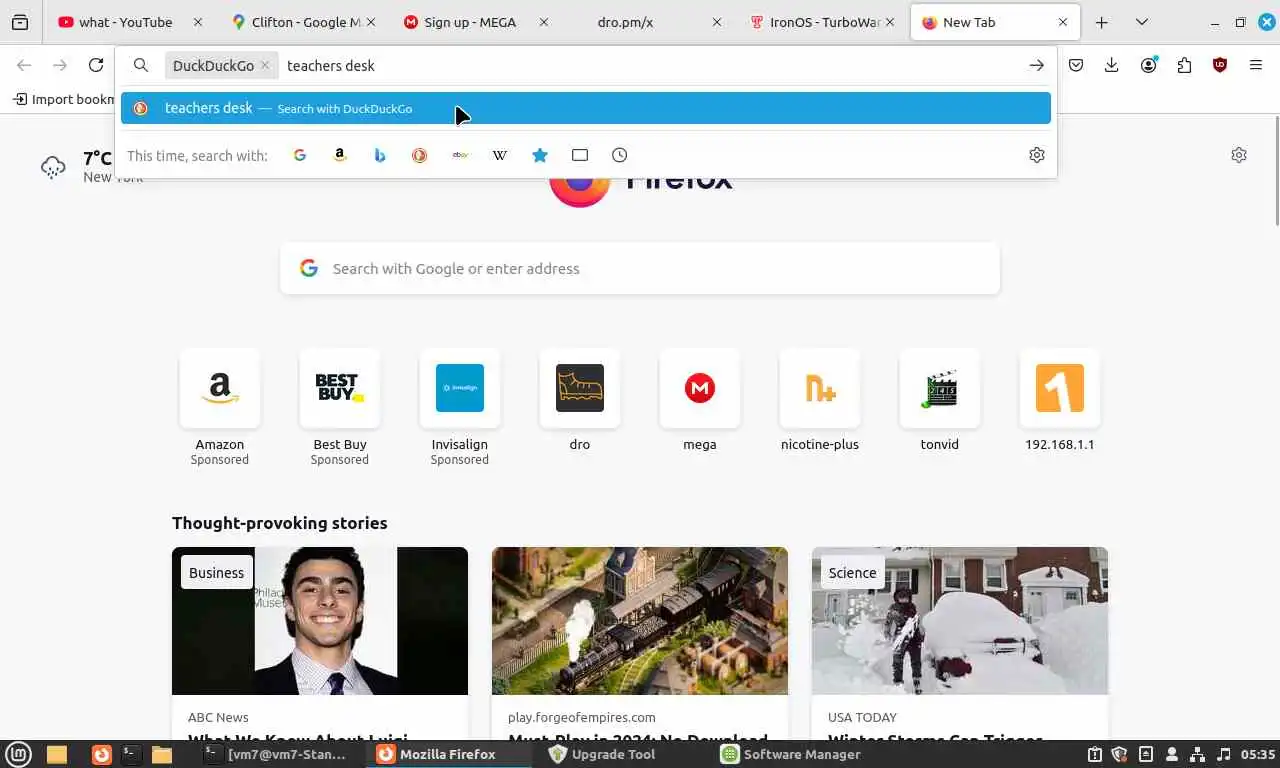
Task: Reload the current page
Action: (x=96, y=65)
